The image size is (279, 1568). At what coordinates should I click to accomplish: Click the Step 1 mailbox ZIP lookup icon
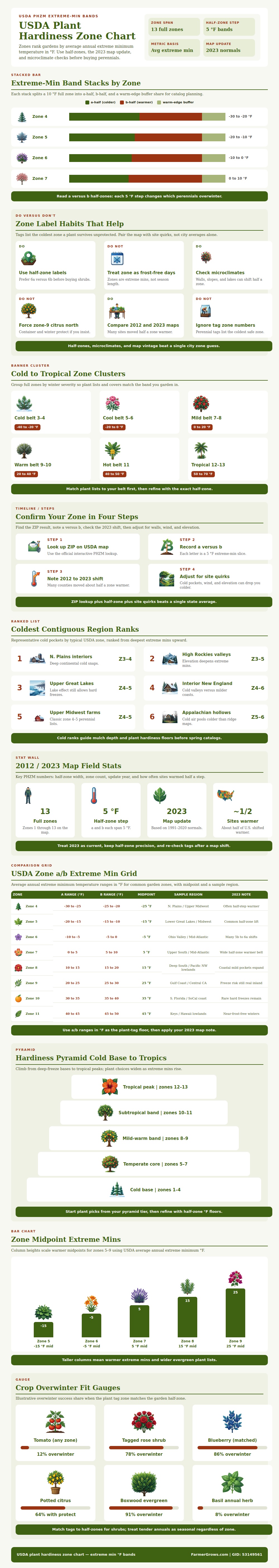35,546
